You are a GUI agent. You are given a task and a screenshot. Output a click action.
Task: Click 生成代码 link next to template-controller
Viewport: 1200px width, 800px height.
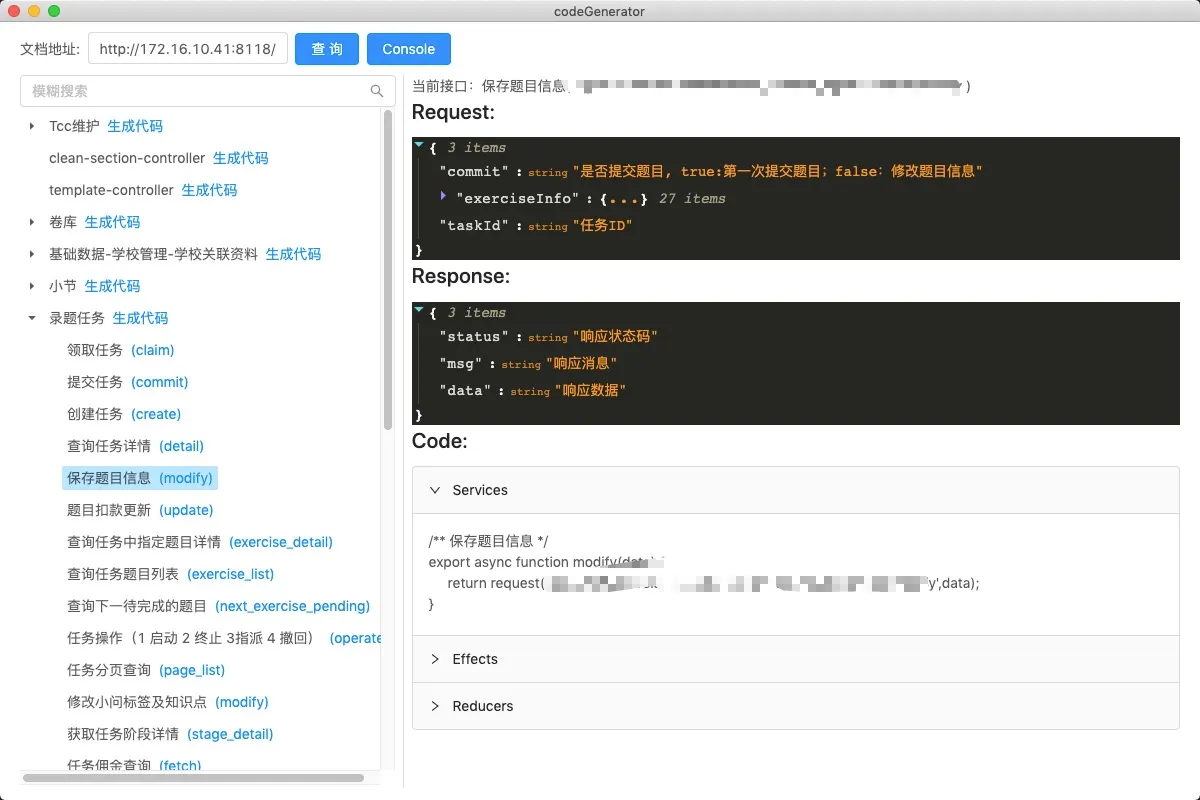pos(210,190)
